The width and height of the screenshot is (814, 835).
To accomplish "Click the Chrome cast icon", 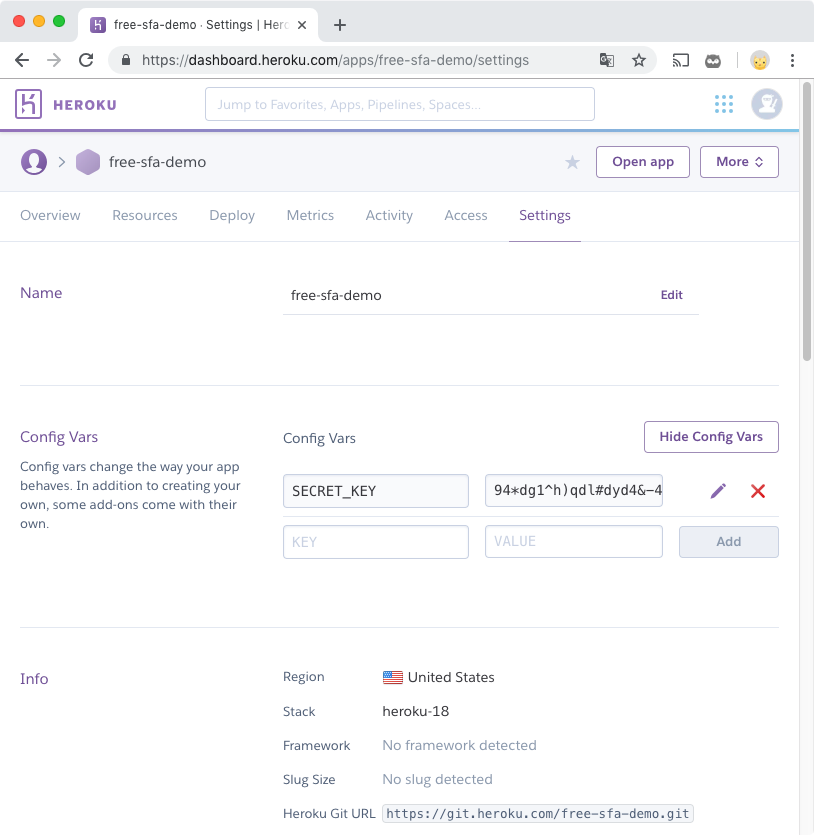I will point(681,60).
